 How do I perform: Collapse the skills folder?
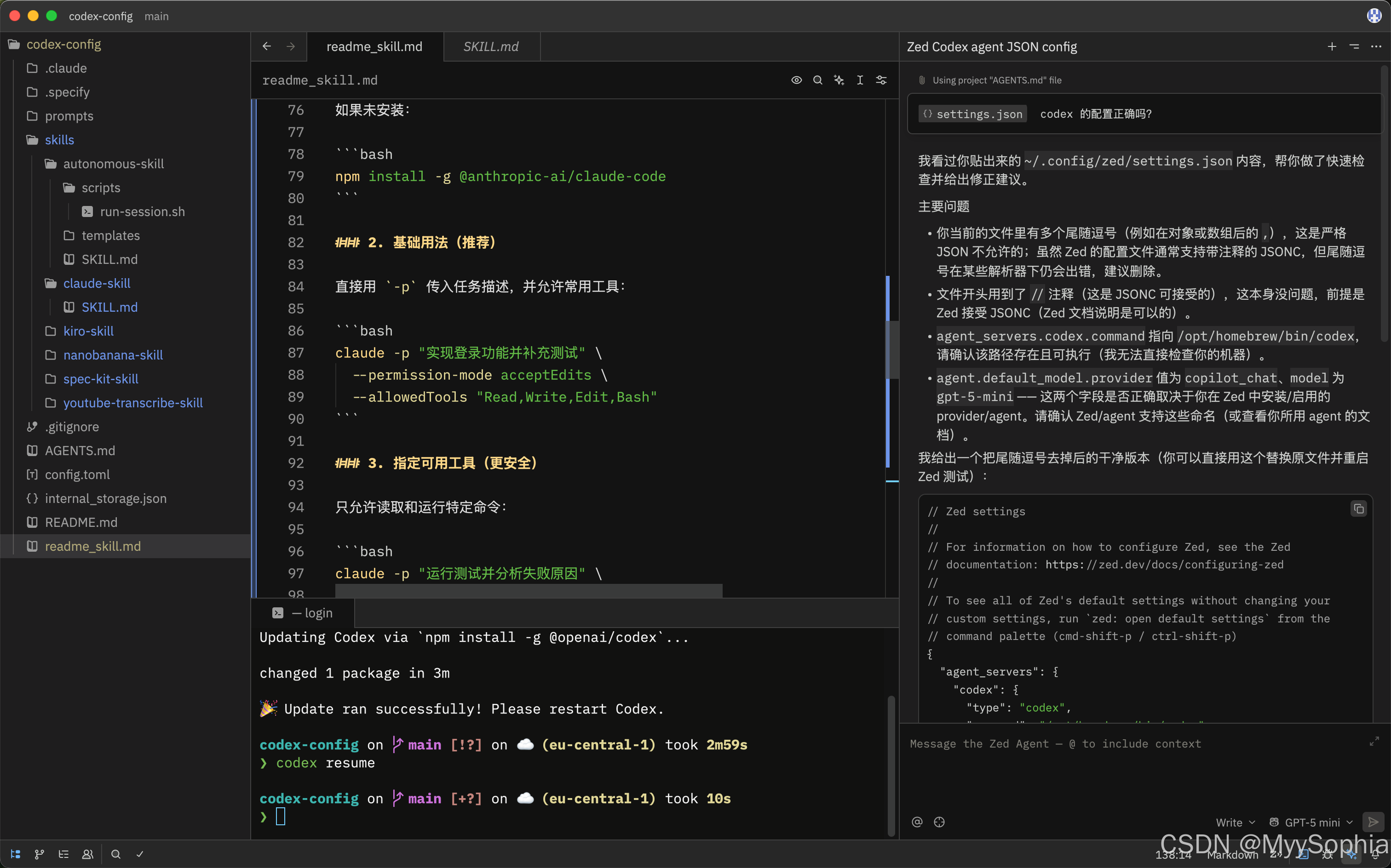[x=59, y=139]
